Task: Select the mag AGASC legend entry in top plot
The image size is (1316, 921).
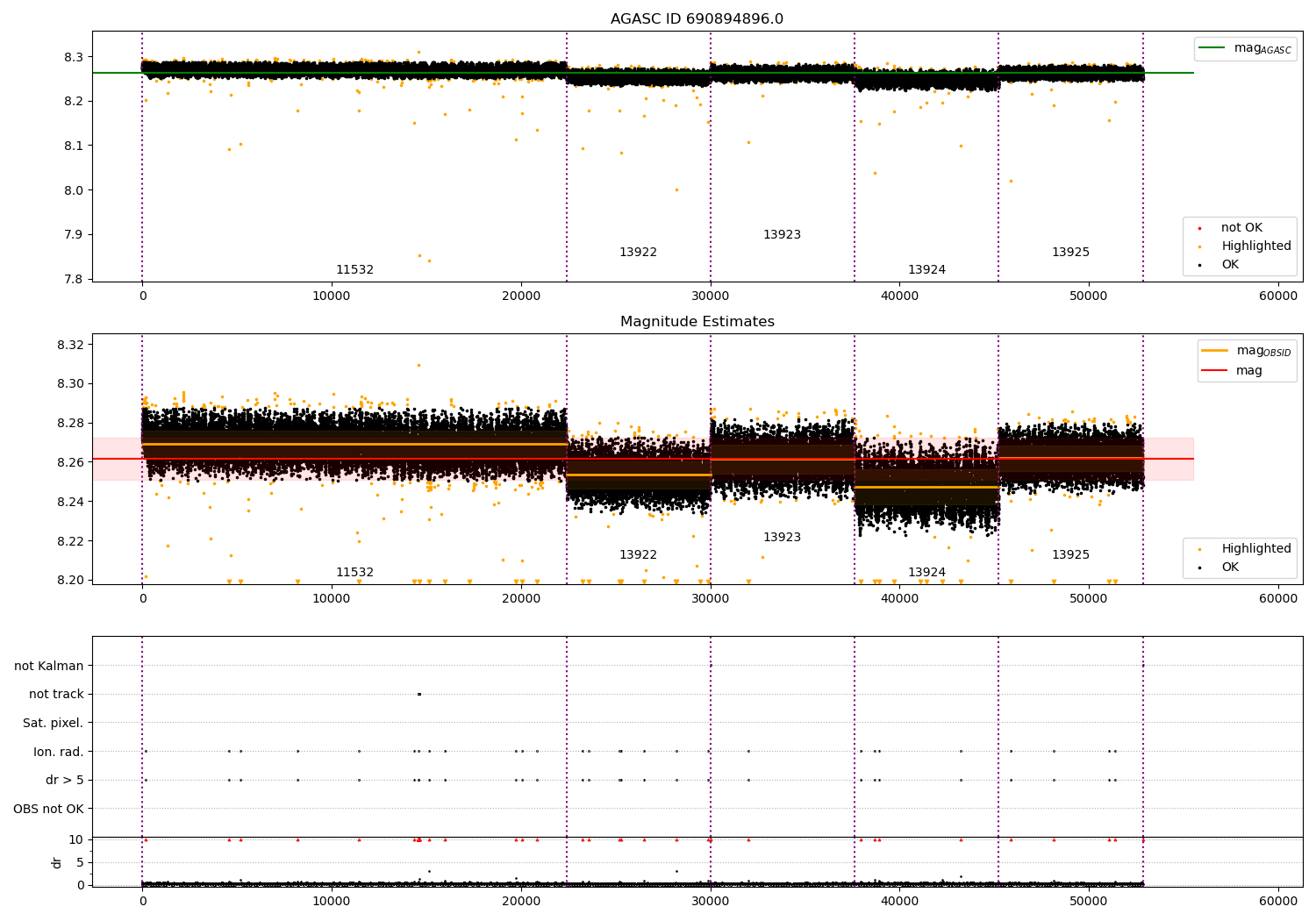Action: tap(1246, 48)
